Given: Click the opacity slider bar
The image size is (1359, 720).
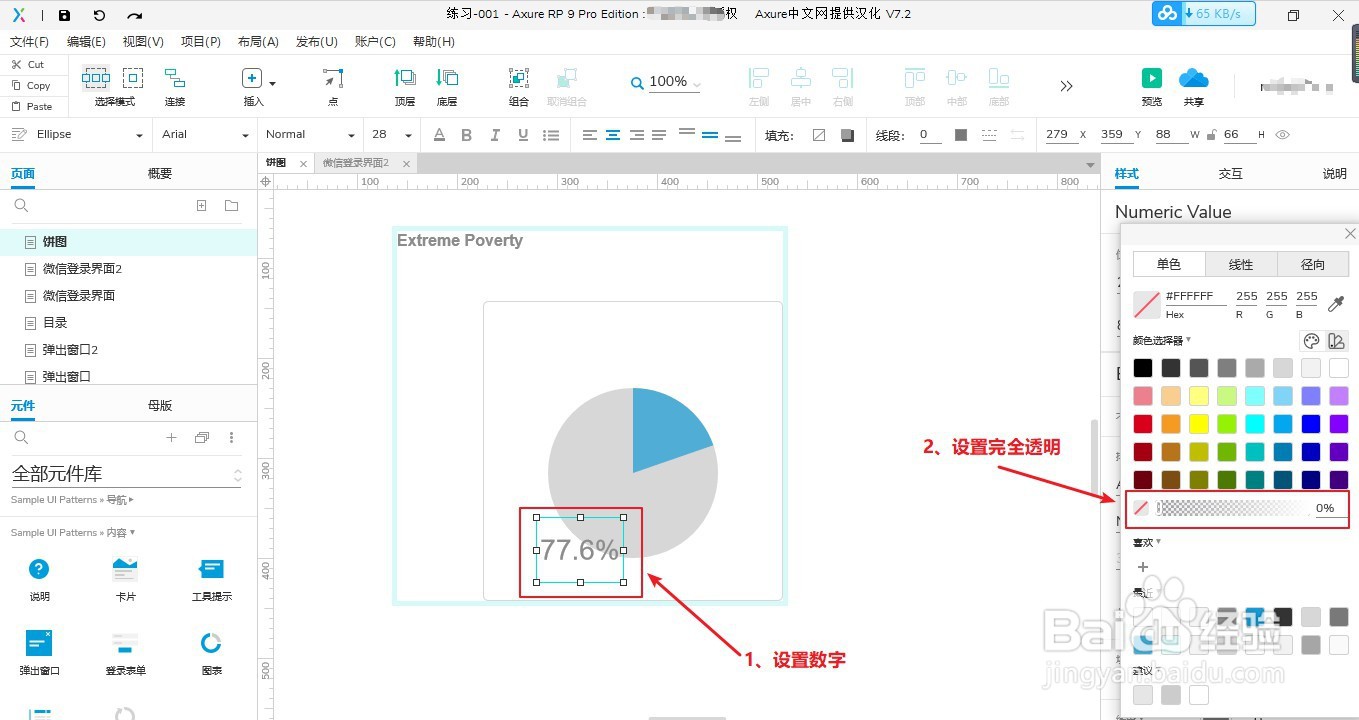Looking at the screenshot, I should click(1233, 508).
